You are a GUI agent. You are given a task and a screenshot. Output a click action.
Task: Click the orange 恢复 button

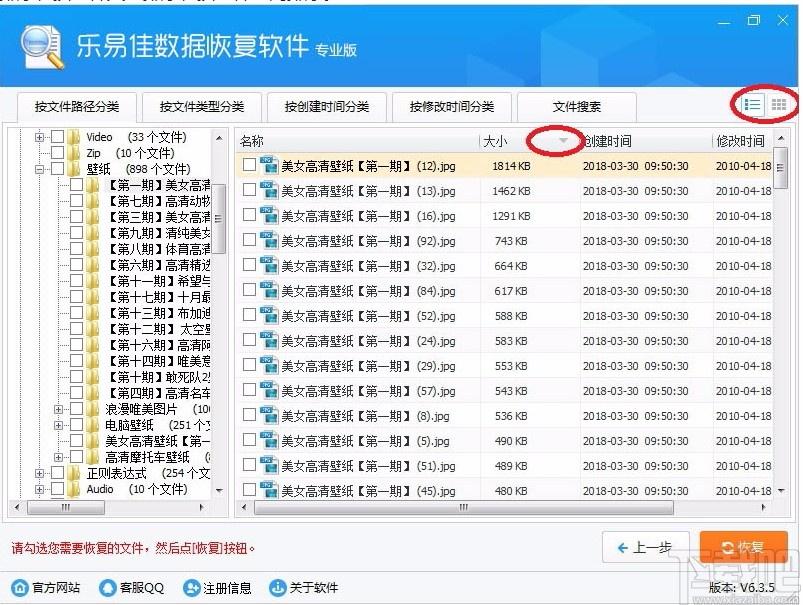(743, 547)
